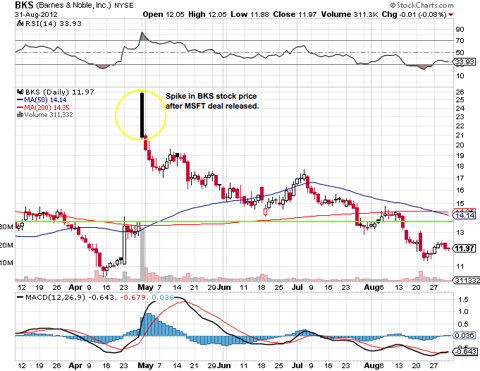Click the 1.5 level on MACD axis
Viewport: 480px width, 371px height.
click(x=463, y=300)
